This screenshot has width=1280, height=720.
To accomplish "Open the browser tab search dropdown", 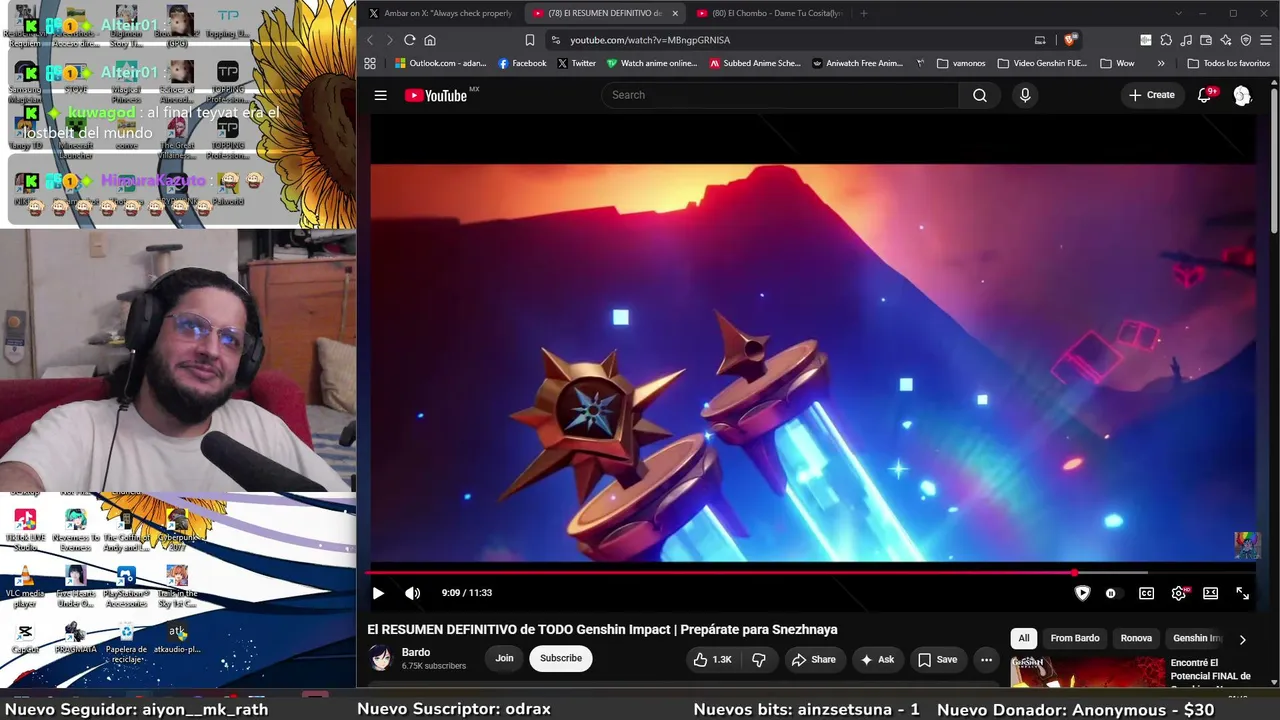I will (1179, 13).
